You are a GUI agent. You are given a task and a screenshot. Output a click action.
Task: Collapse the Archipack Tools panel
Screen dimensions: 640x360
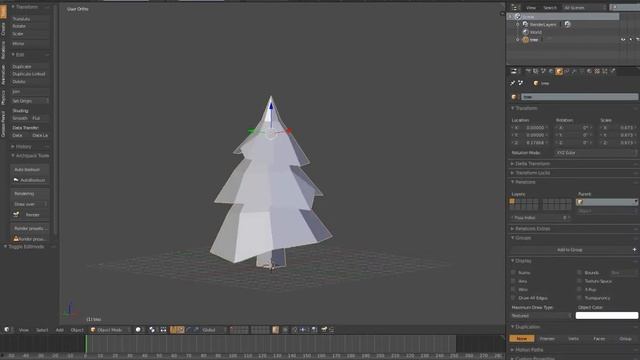click(30, 156)
